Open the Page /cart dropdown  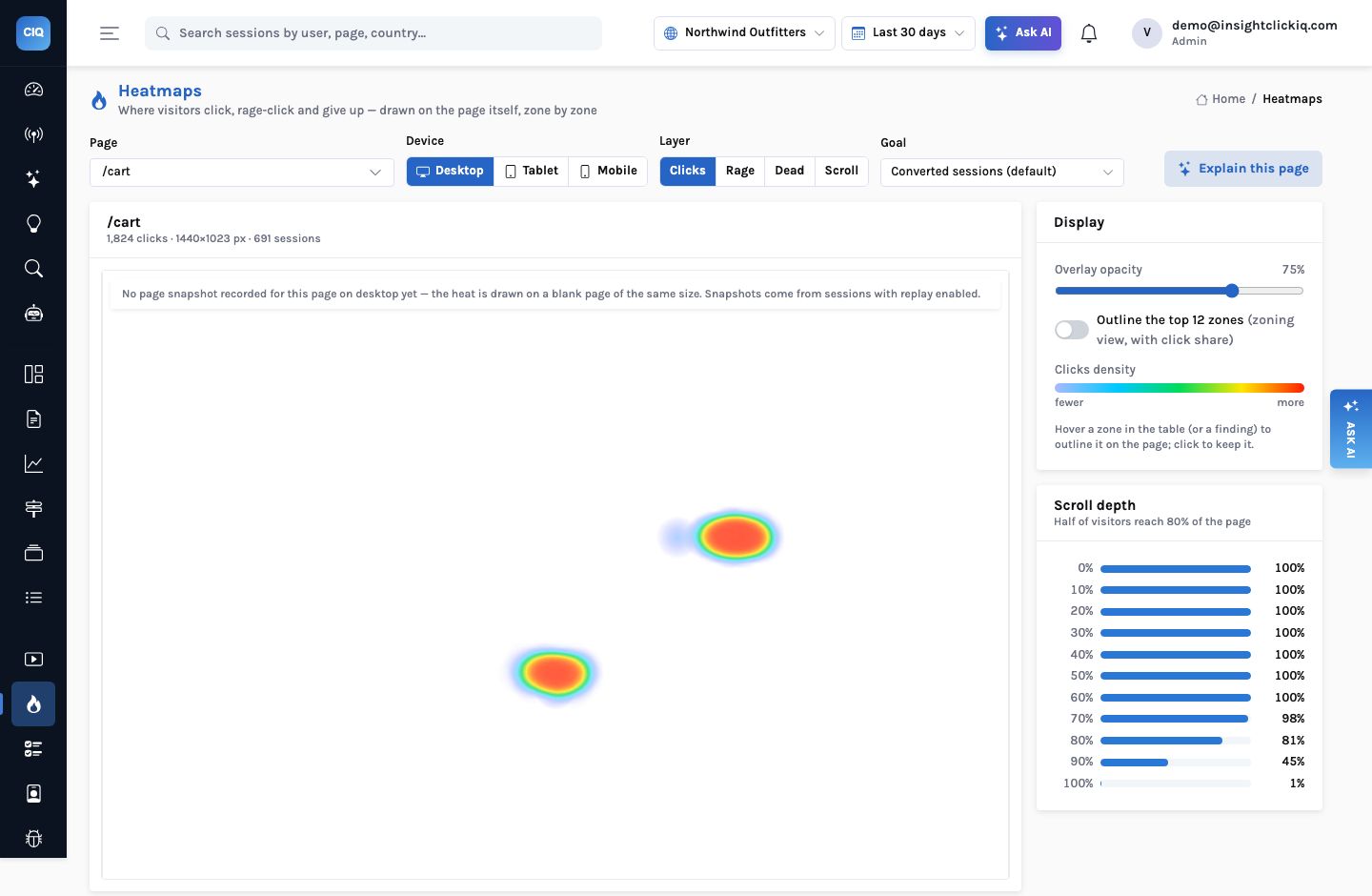(x=242, y=173)
